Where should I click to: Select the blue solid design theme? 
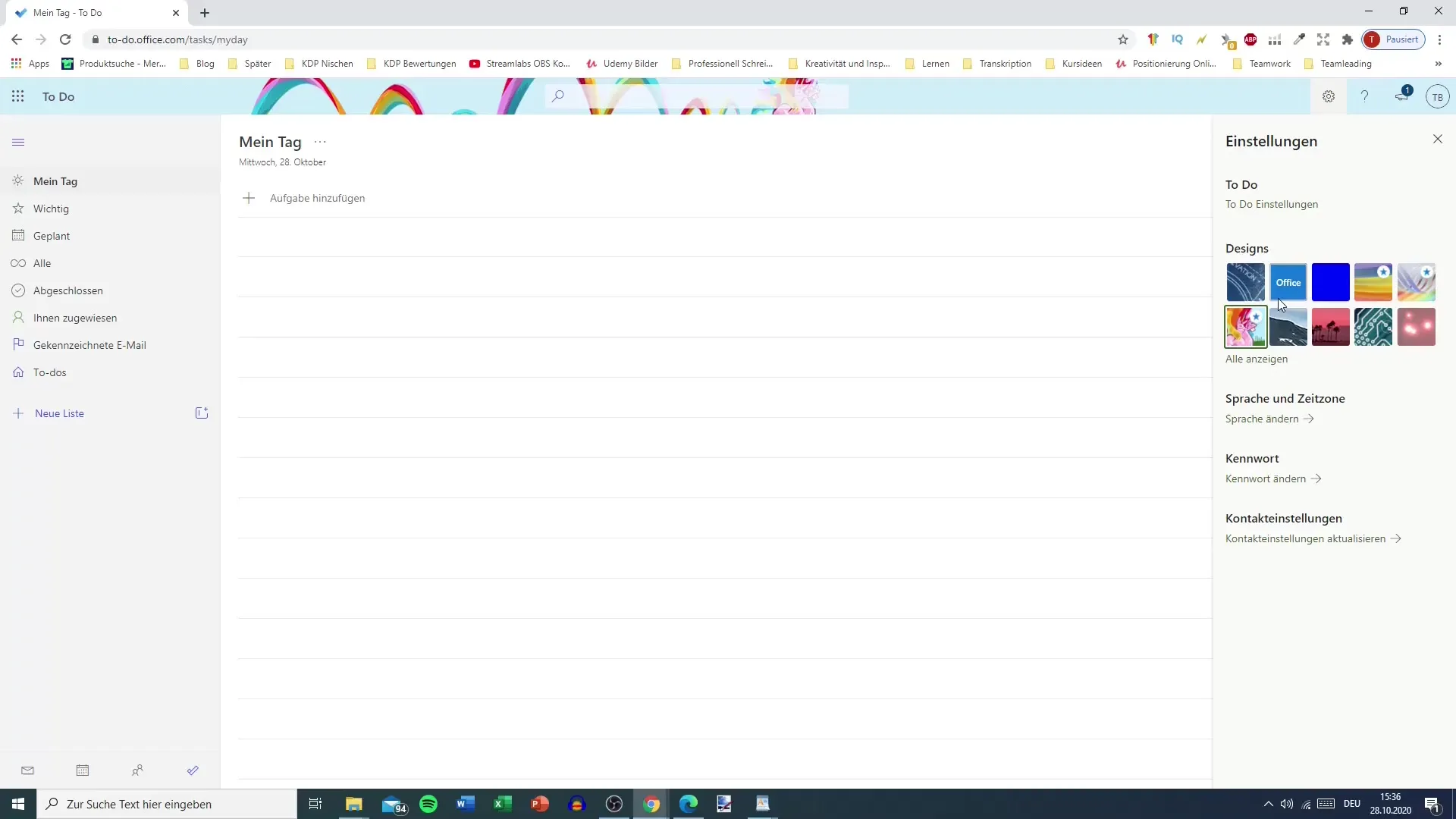[x=1330, y=282]
